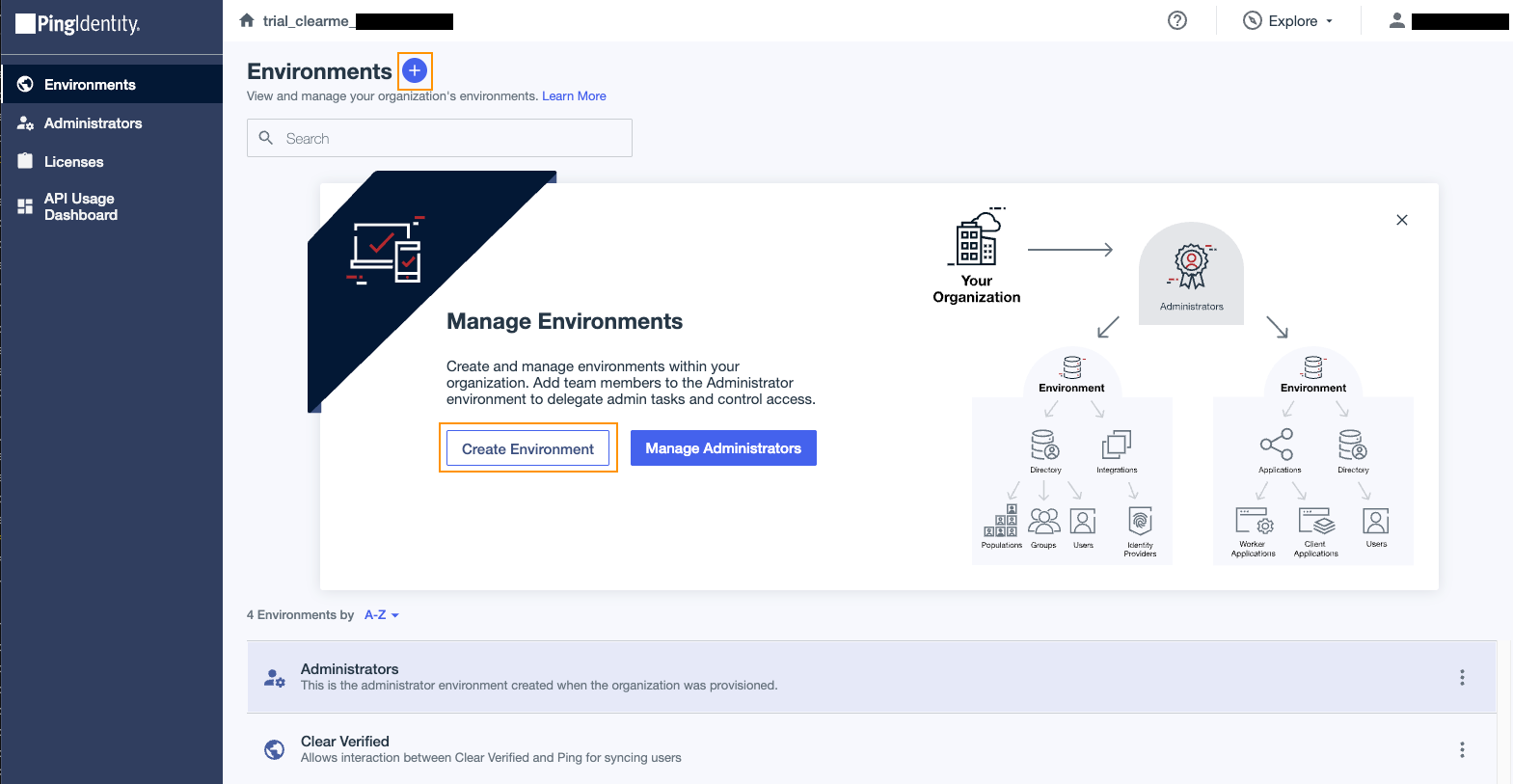Image resolution: width=1513 pixels, height=784 pixels.
Task: Open the help question mark icon
Action: (x=1177, y=20)
